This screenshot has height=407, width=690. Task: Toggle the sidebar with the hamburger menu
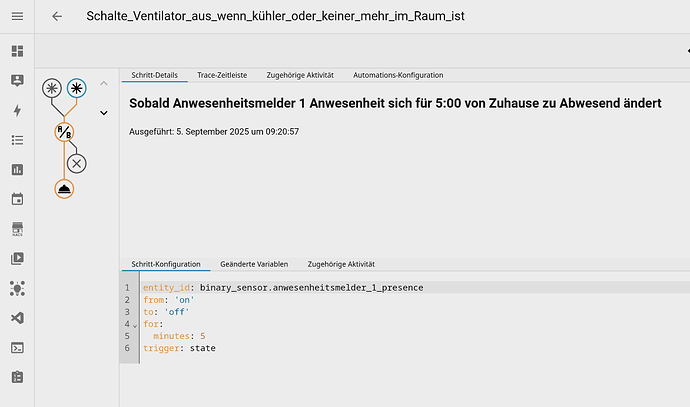pyautogui.click(x=17, y=16)
